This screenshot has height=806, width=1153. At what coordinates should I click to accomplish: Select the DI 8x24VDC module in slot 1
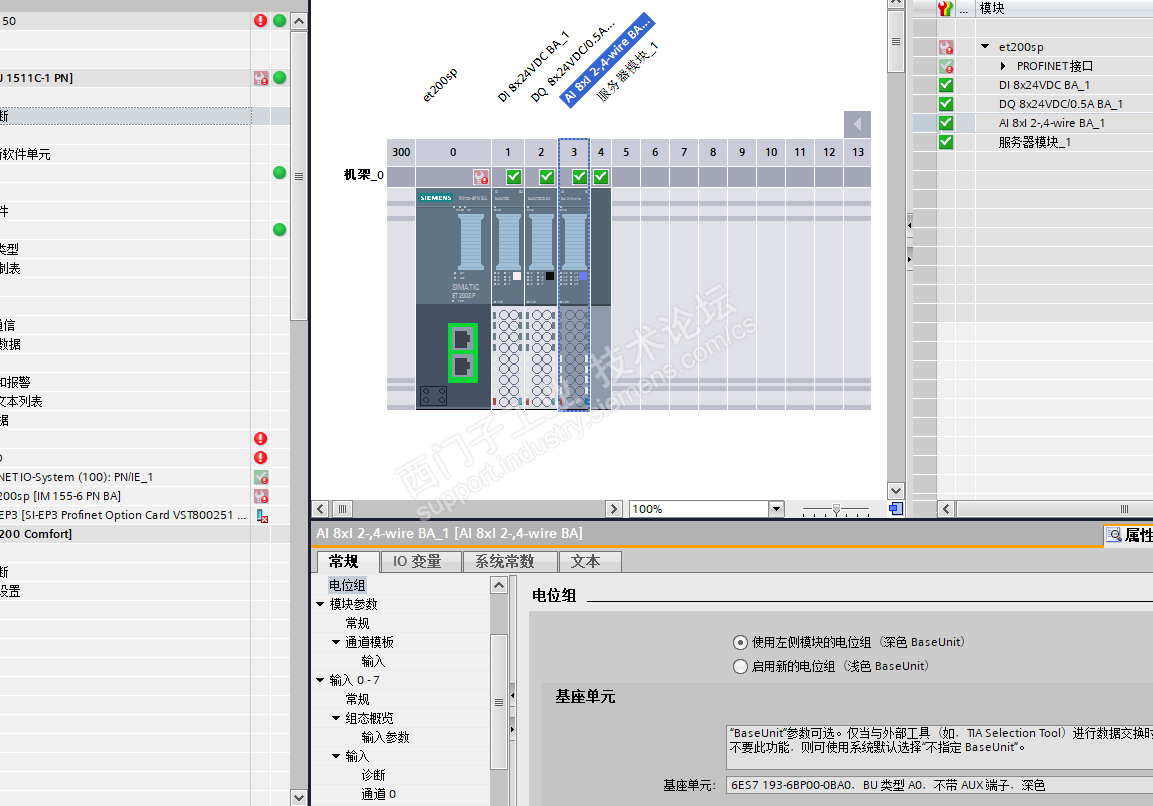tap(507, 299)
